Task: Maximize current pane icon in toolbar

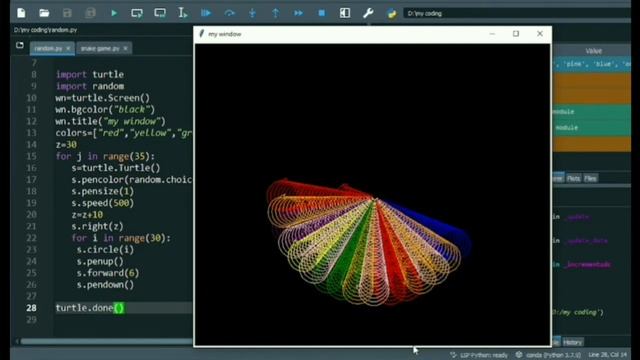Action: (x=345, y=13)
